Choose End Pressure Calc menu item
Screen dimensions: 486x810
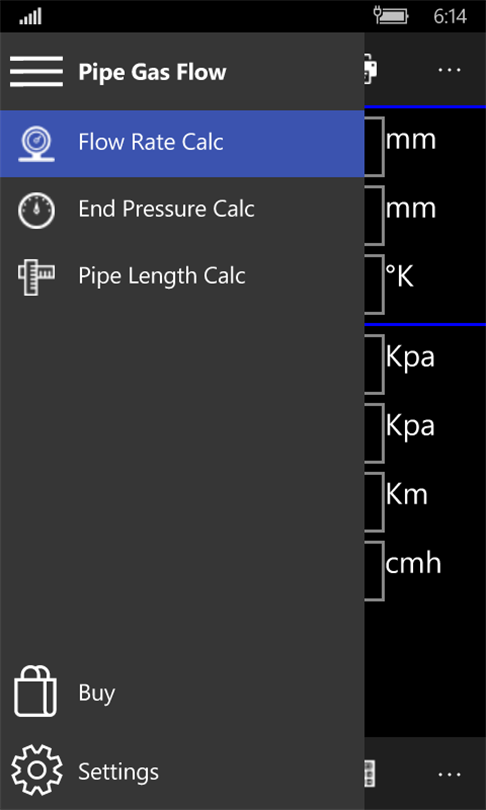(182, 210)
